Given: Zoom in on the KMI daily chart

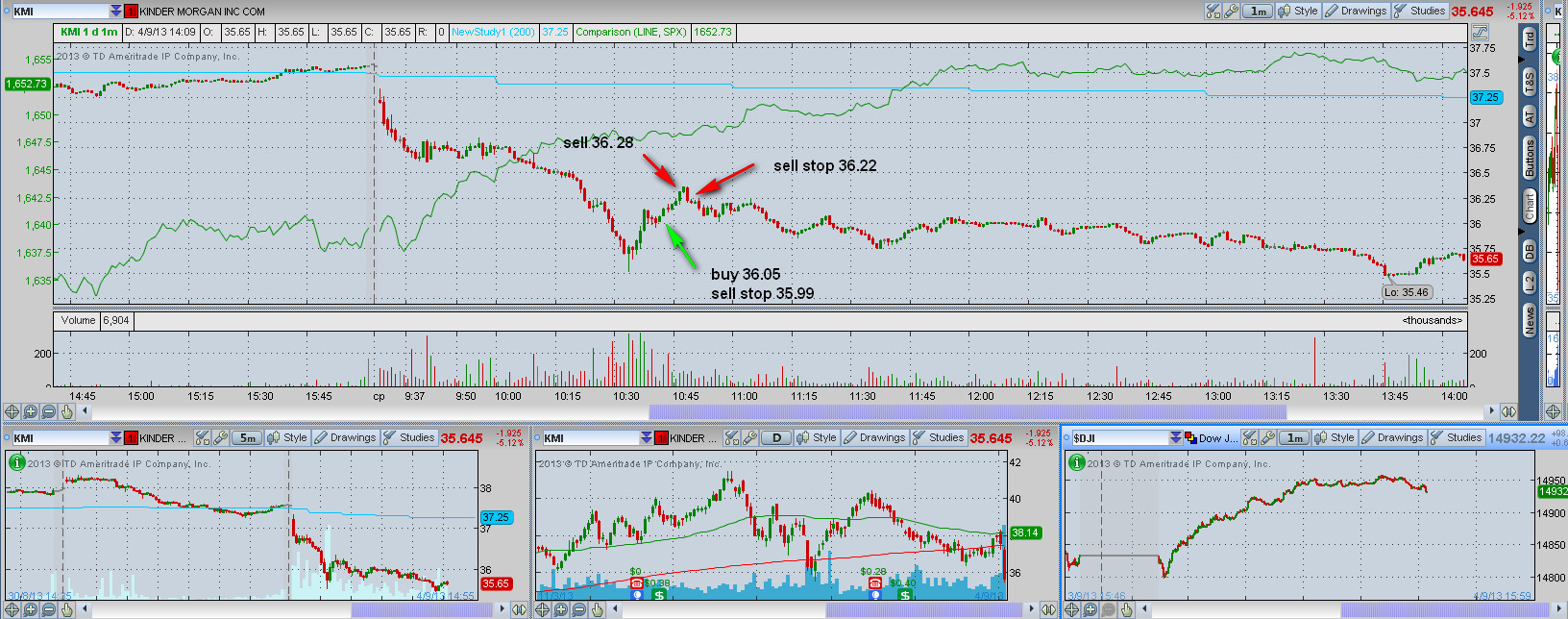Looking at the screenshot, I should click(561, 609).
